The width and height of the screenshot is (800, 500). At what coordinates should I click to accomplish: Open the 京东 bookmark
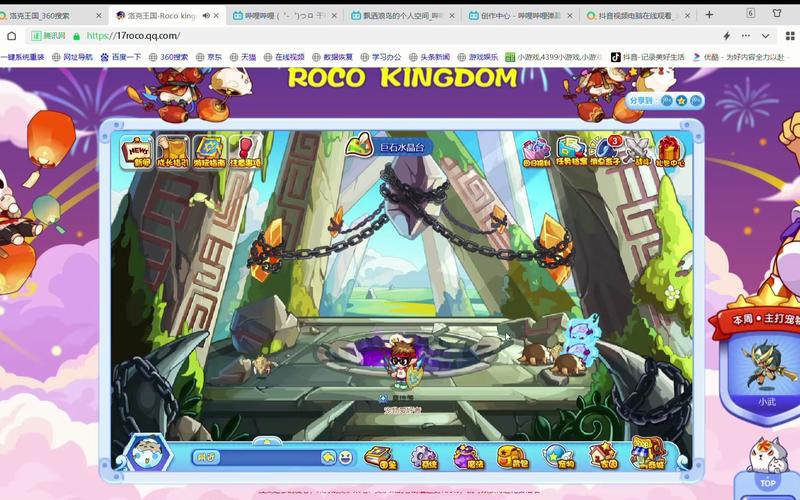pos(209,57)
